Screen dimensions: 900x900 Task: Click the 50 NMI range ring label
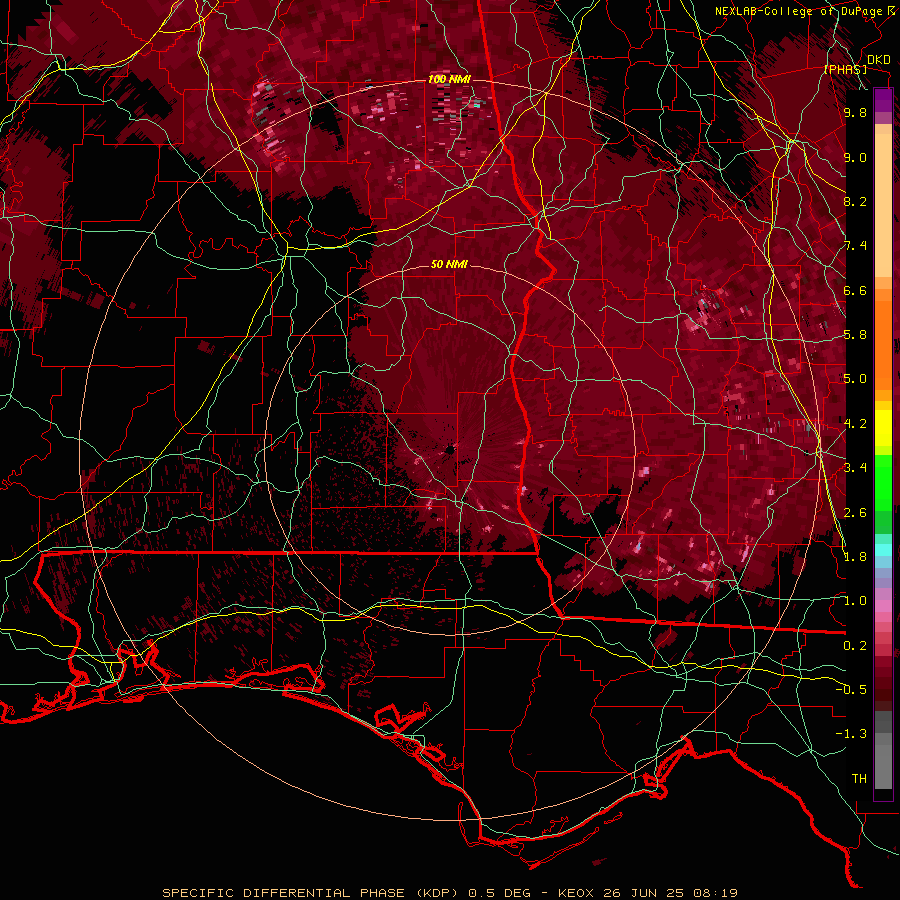pyautogui.click(x=449, y=264)
